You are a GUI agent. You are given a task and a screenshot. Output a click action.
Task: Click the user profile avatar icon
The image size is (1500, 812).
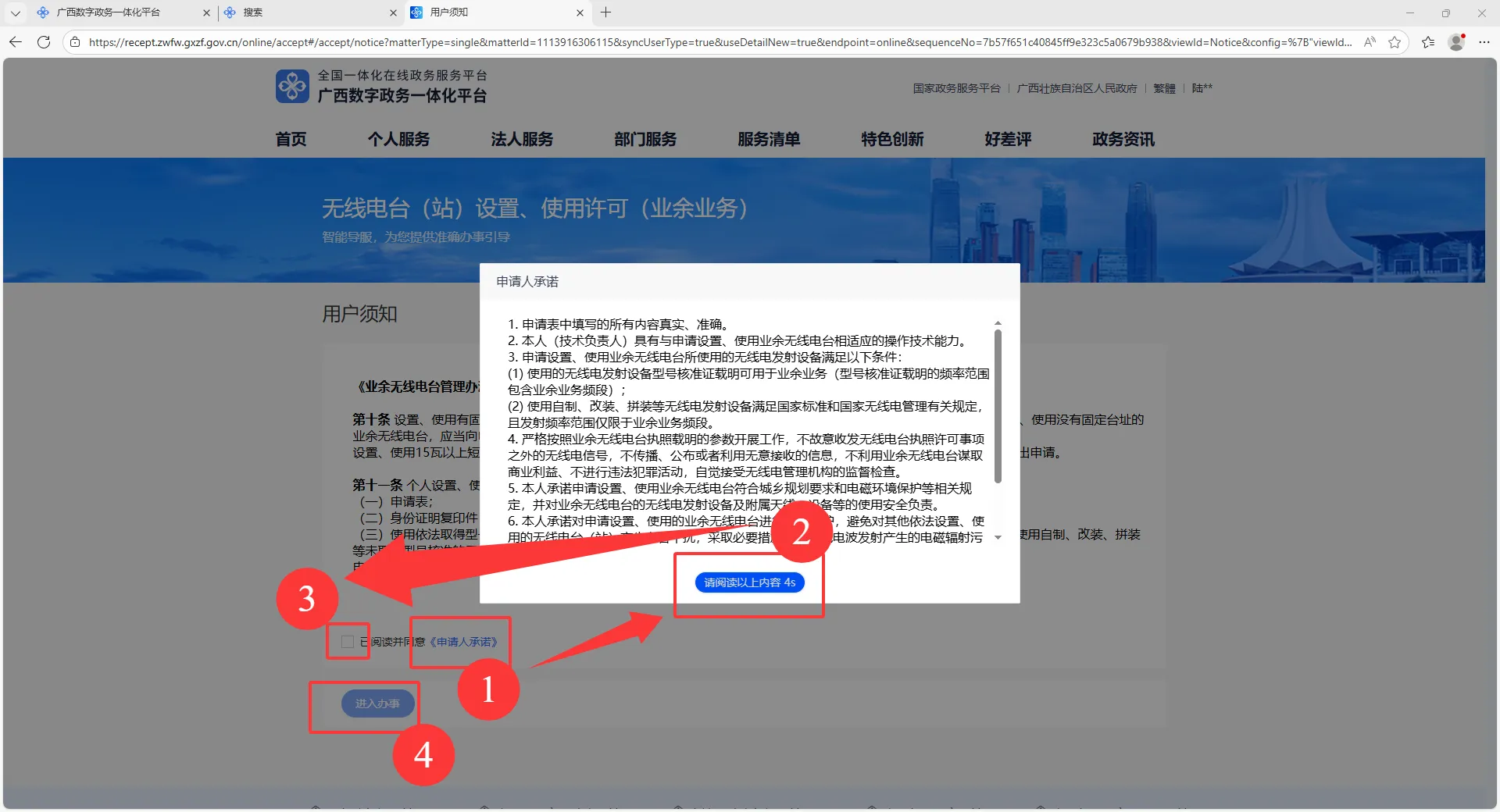tap(1456, 42)
